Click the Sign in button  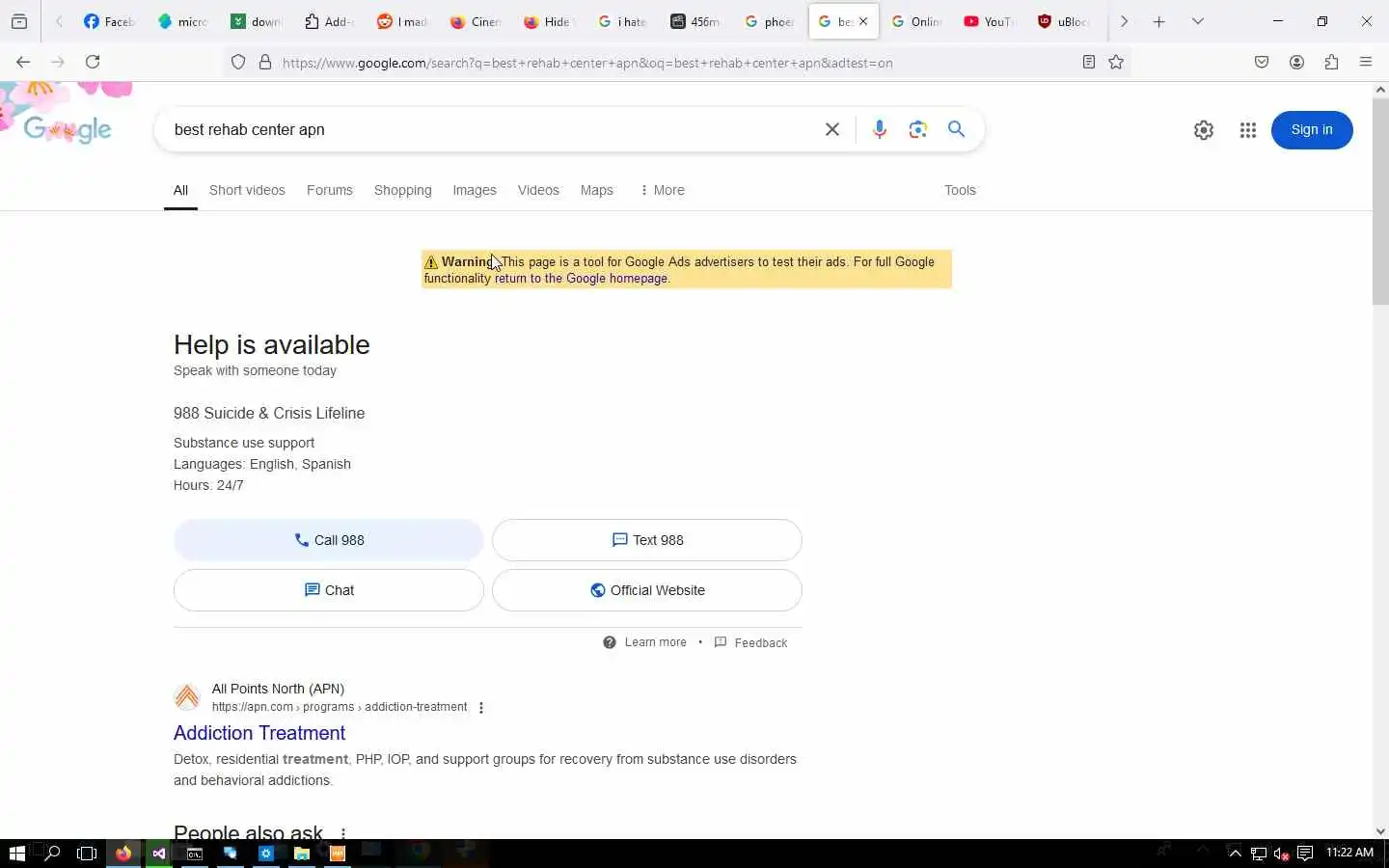[1312, 130]
